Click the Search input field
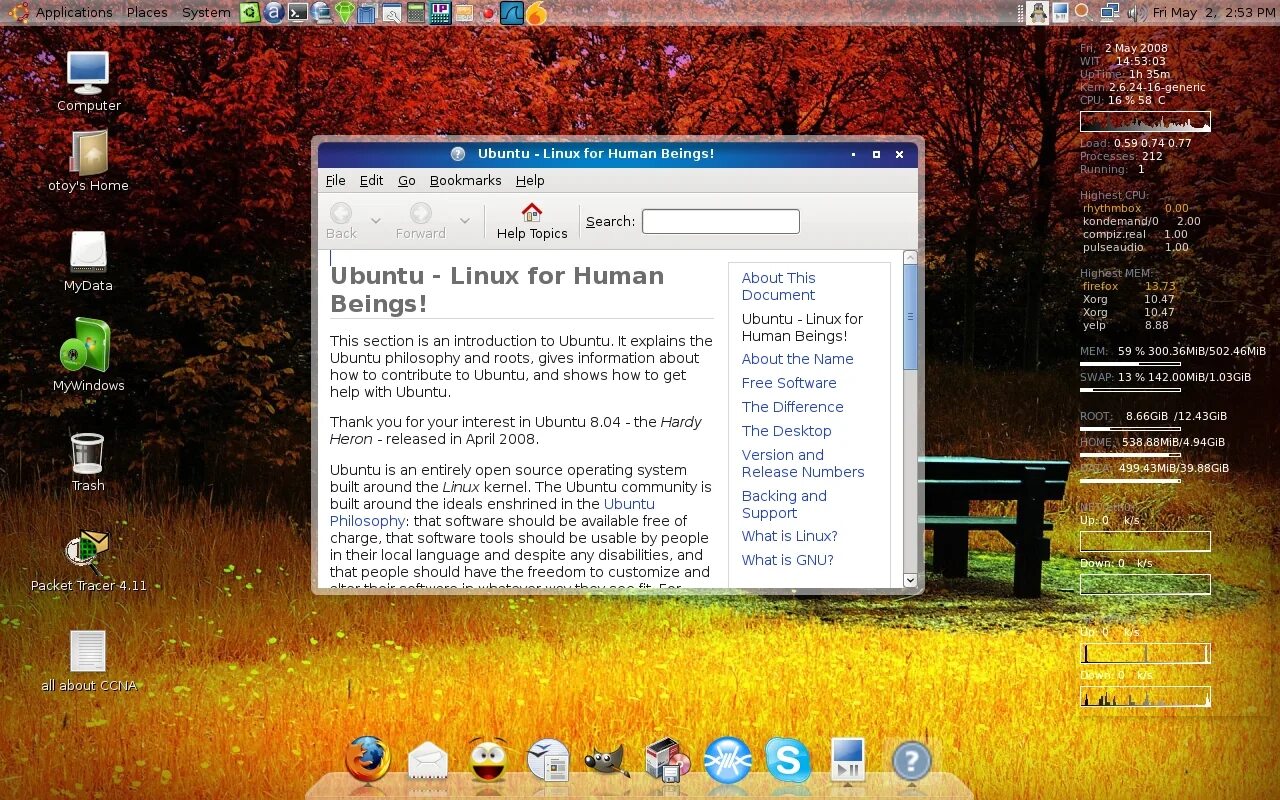Viewport: 1280px width, 800px height. pyautogui.click(x=720, y=221)
